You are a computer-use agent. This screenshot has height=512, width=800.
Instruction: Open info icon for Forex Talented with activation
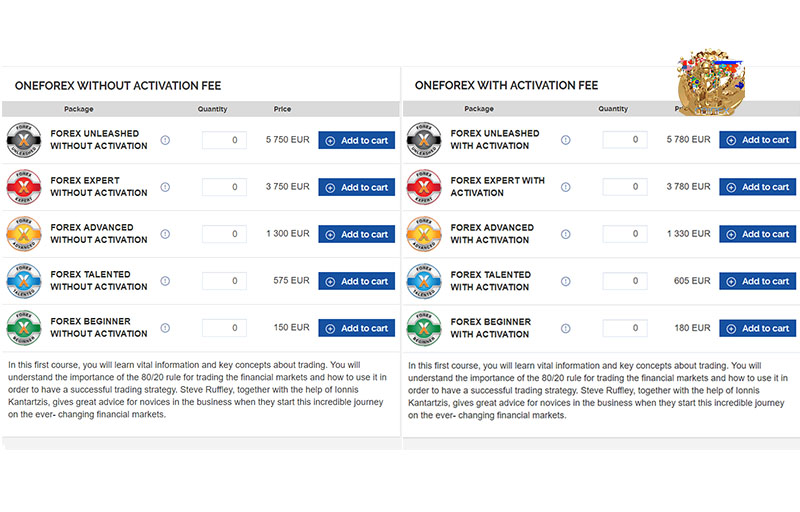(x=566, y=281)
